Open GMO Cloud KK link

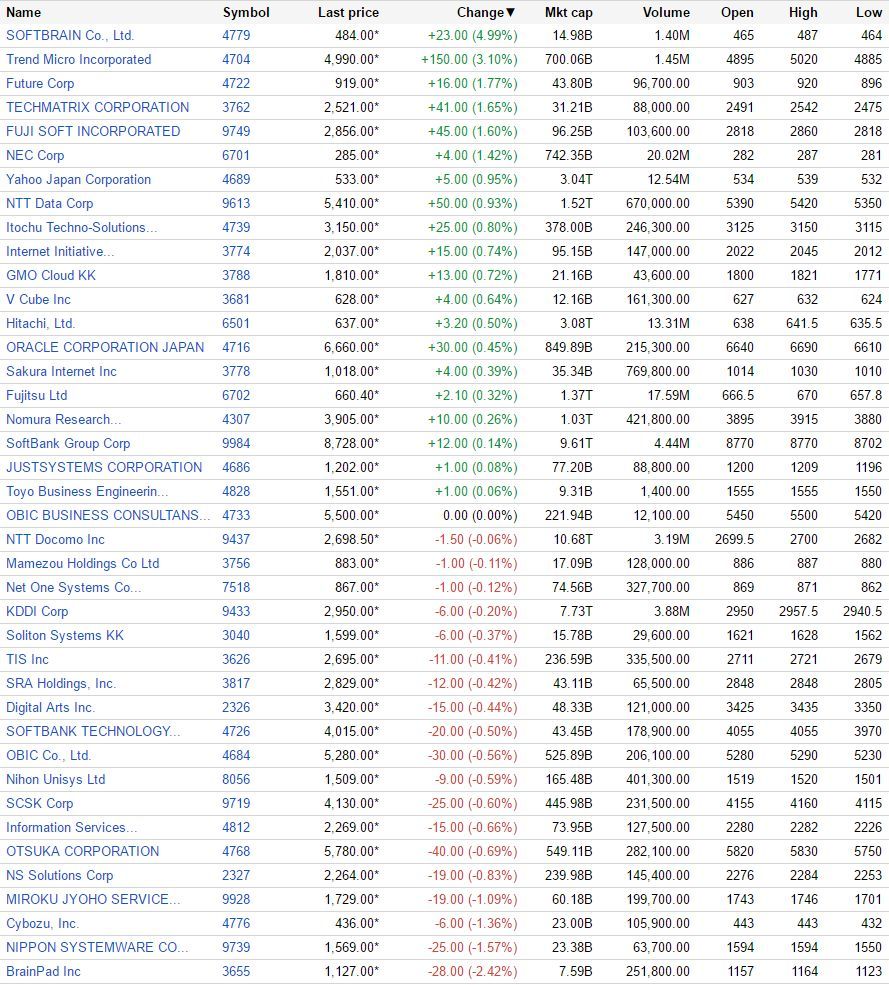point(51,275)
